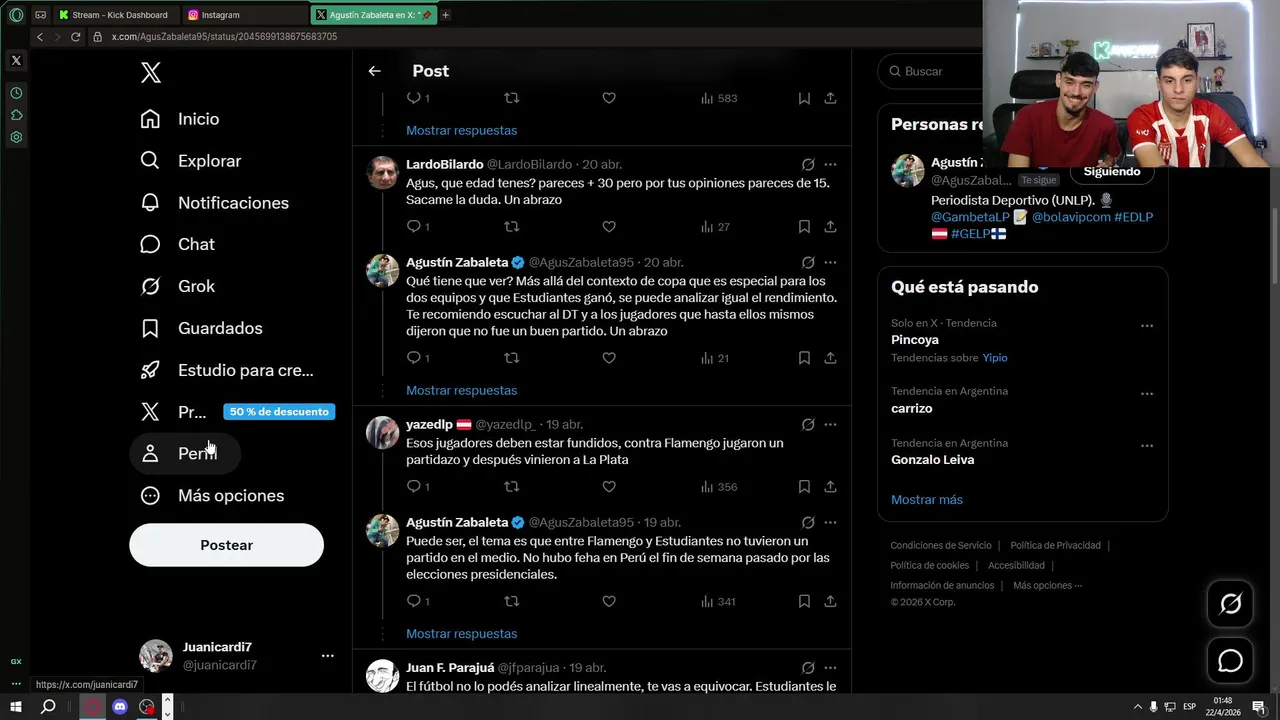Screen dimensions: 1280x720
Task: Open Política de Privacidad link
Action: [x=1055, y=545]
